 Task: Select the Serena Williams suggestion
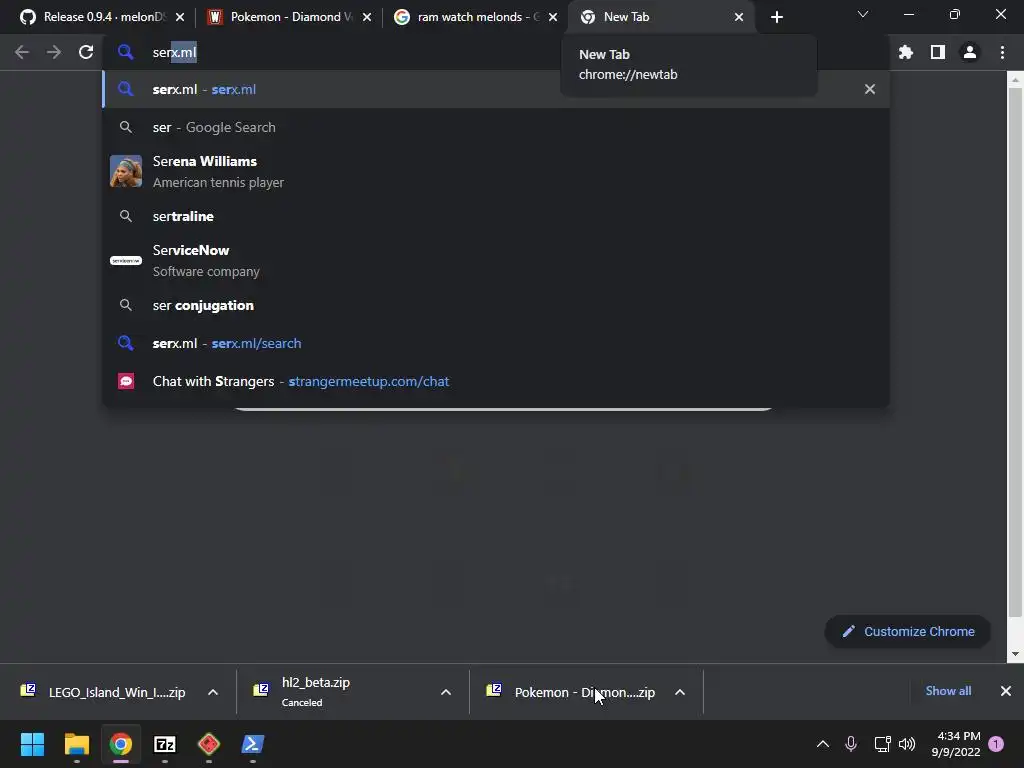click(496, 171)
